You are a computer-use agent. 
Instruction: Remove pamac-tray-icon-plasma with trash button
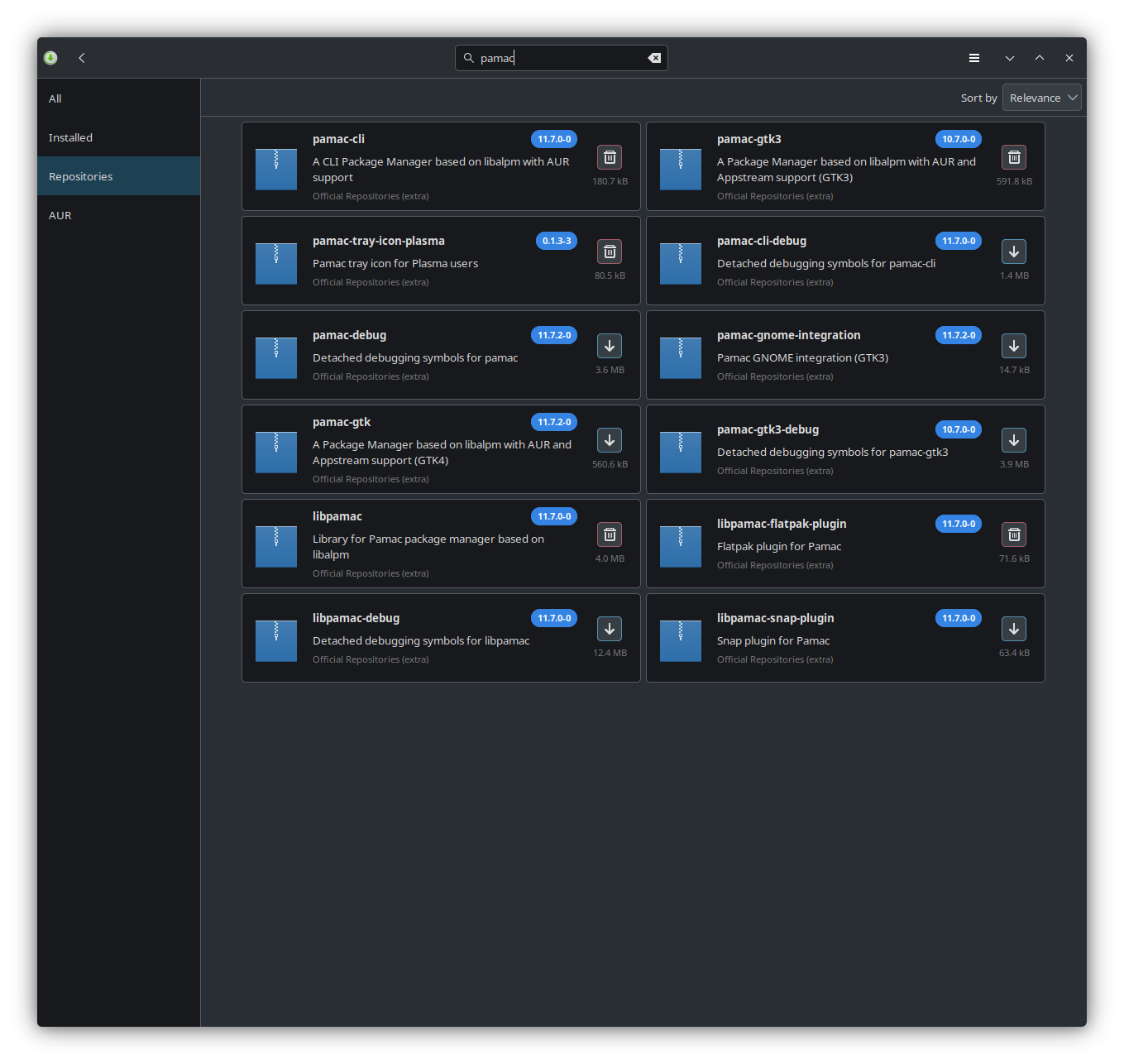pos(610,252)
